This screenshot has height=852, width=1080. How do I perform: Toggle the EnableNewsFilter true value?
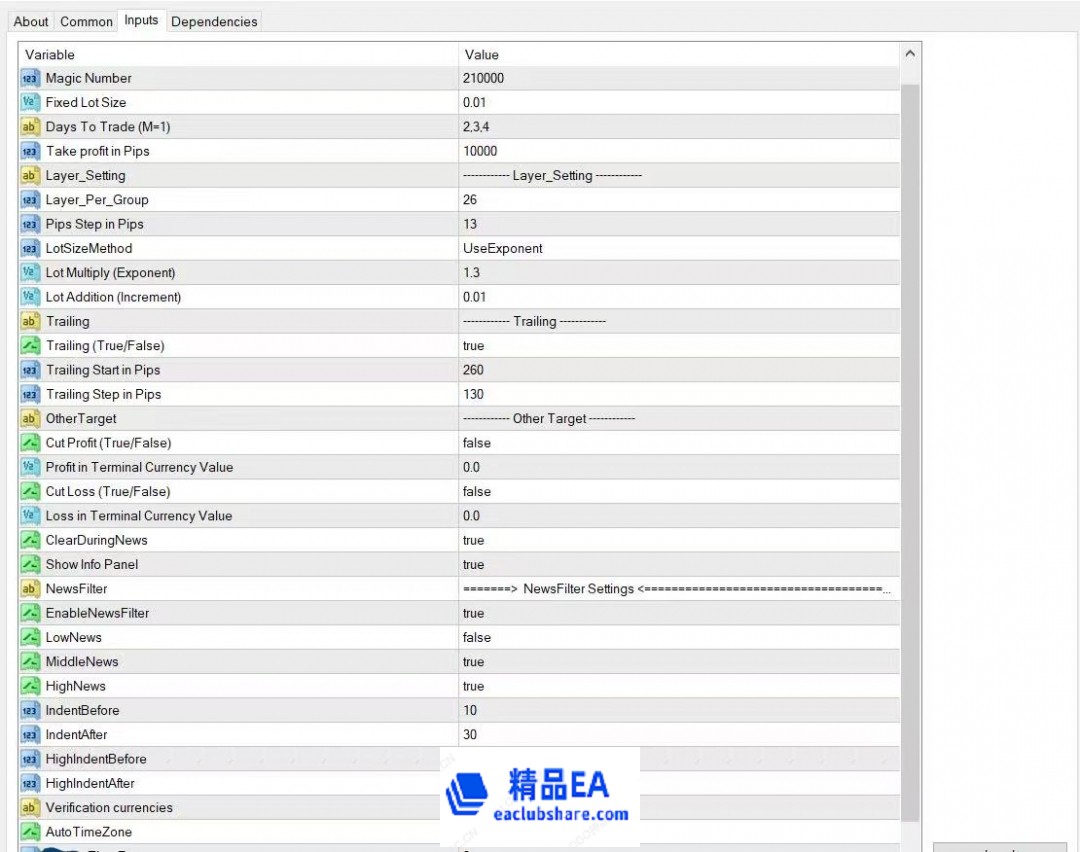click(474, 613)
